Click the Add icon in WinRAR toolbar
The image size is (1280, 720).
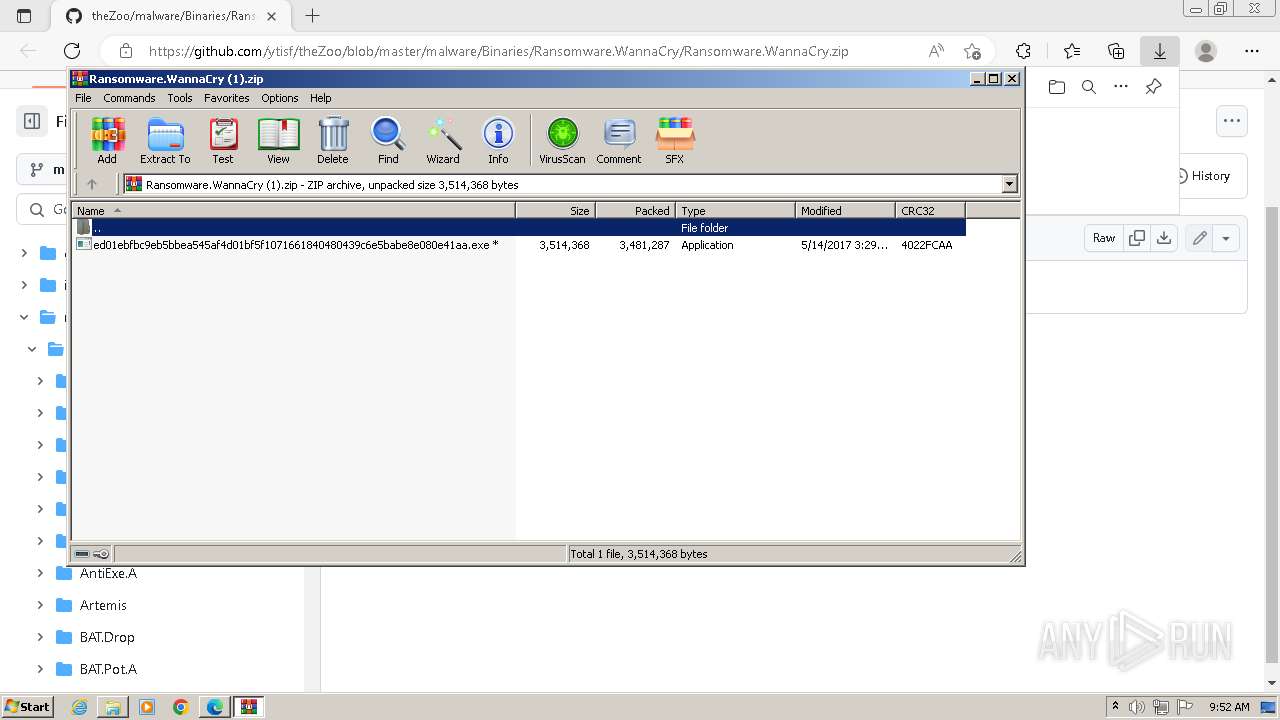point(107,140)
